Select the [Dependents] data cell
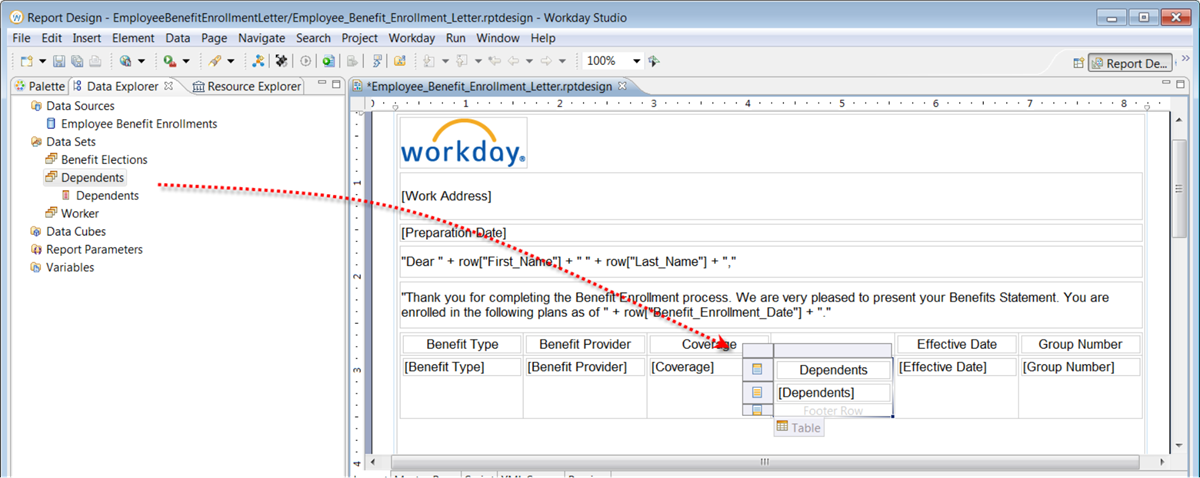This screenshot has width=1200, height=478. coord(833,393)
